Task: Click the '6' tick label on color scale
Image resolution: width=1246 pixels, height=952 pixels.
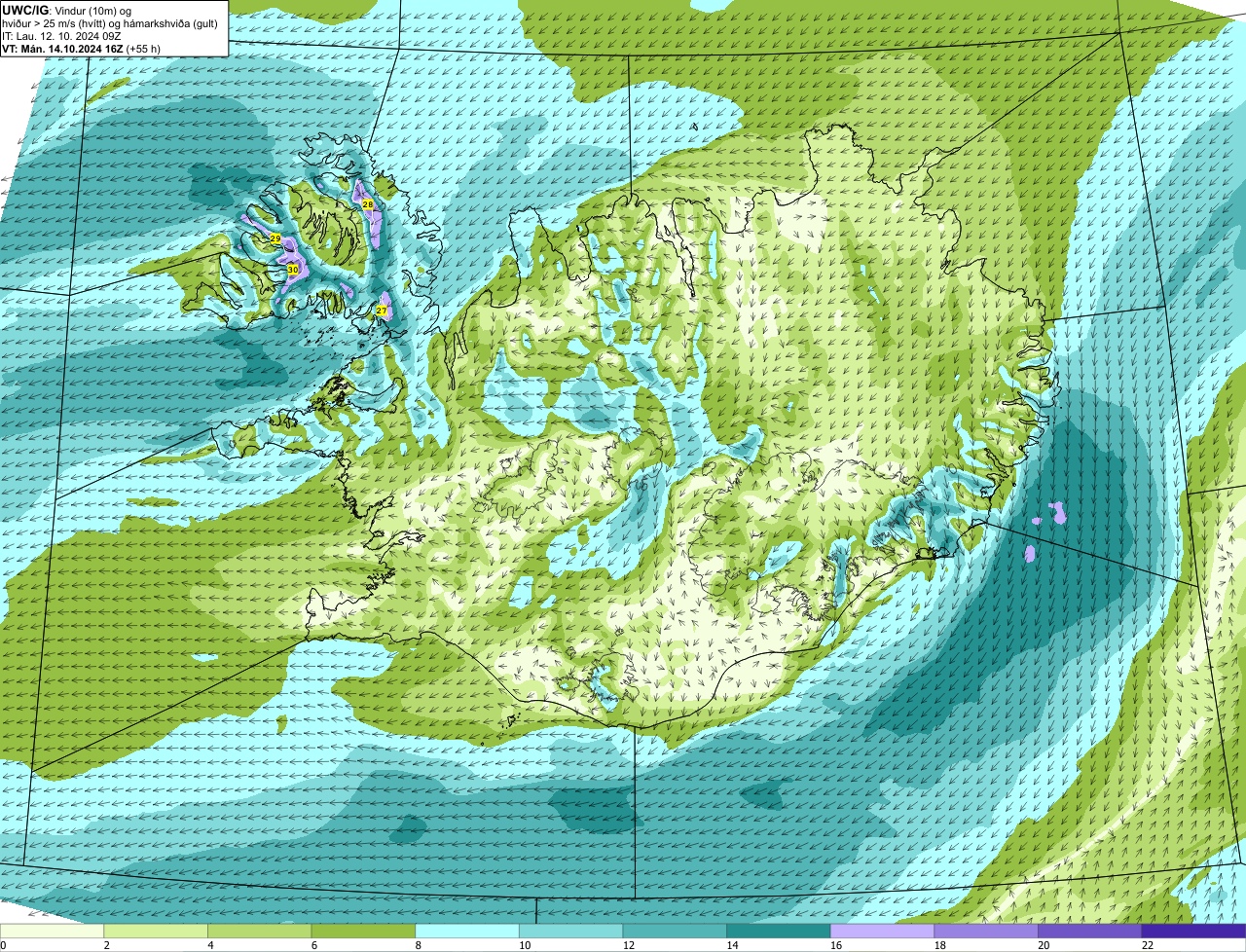Action: (x=314, y=945)
